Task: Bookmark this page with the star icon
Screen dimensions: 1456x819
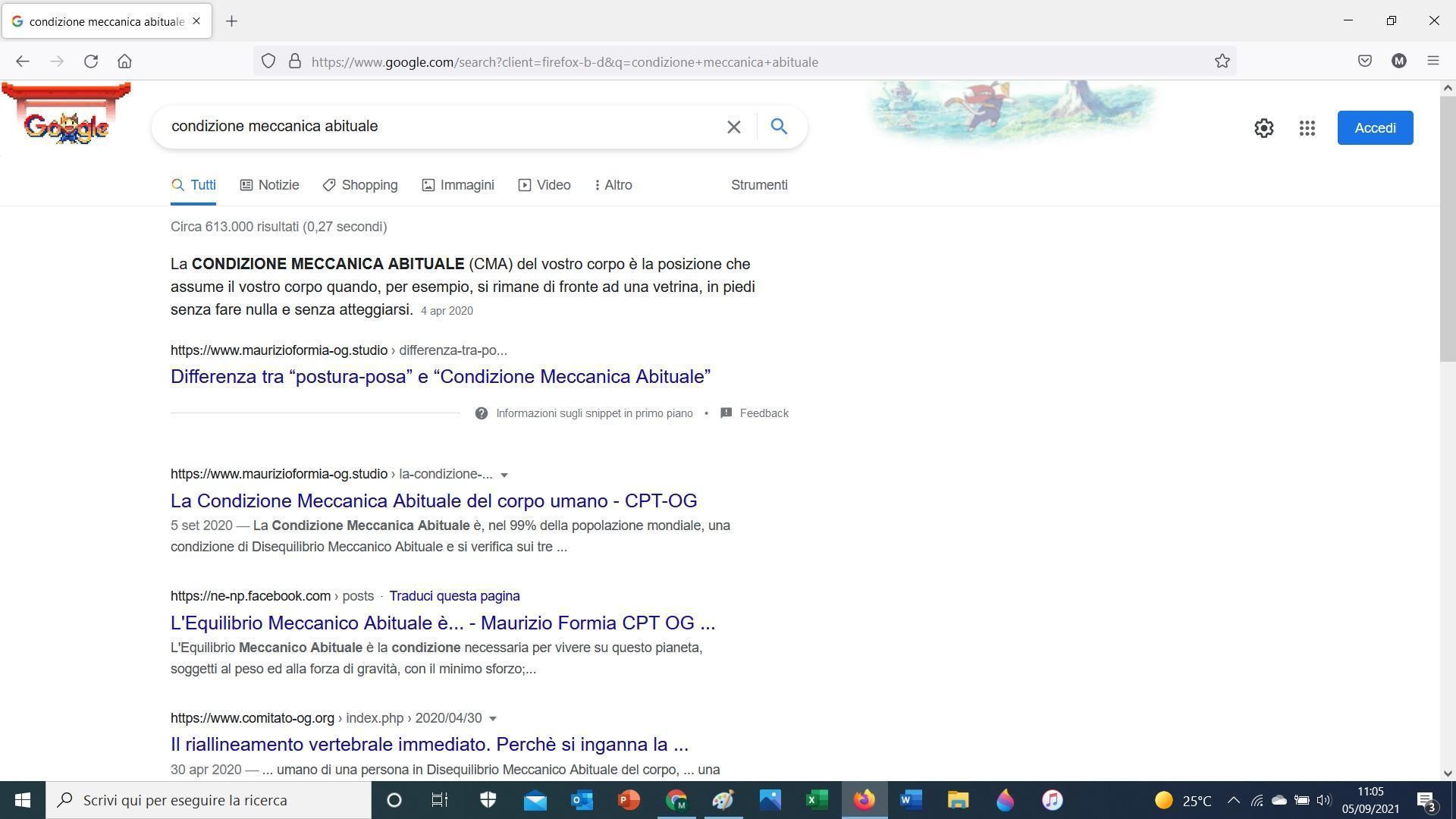Action: 1222,61
